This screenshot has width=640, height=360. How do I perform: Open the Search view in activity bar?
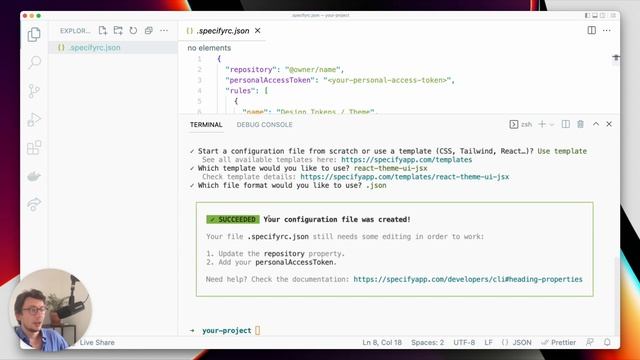tap(34, 62)
